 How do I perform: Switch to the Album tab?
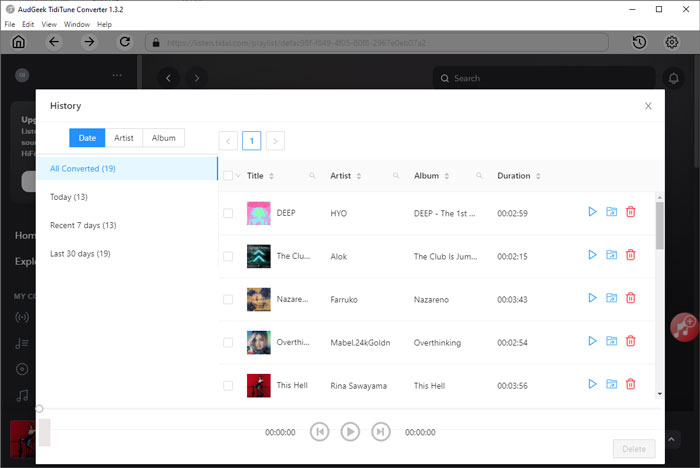click(163, 138)
